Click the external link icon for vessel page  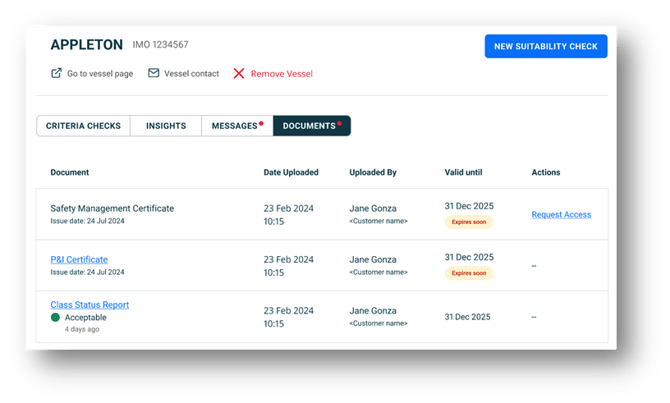[57, 74]
